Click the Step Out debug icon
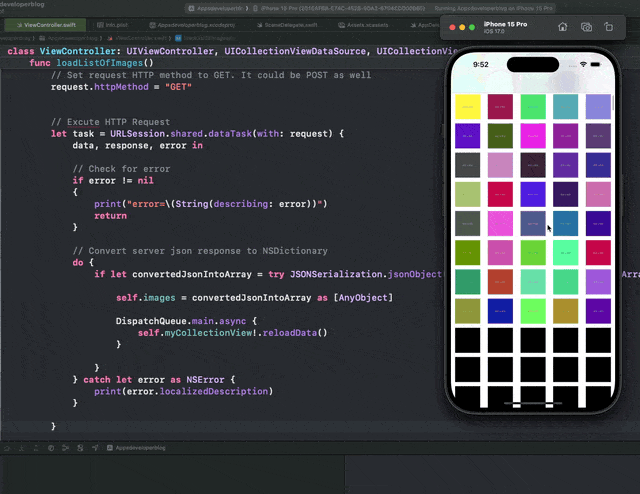 (36, 448)
